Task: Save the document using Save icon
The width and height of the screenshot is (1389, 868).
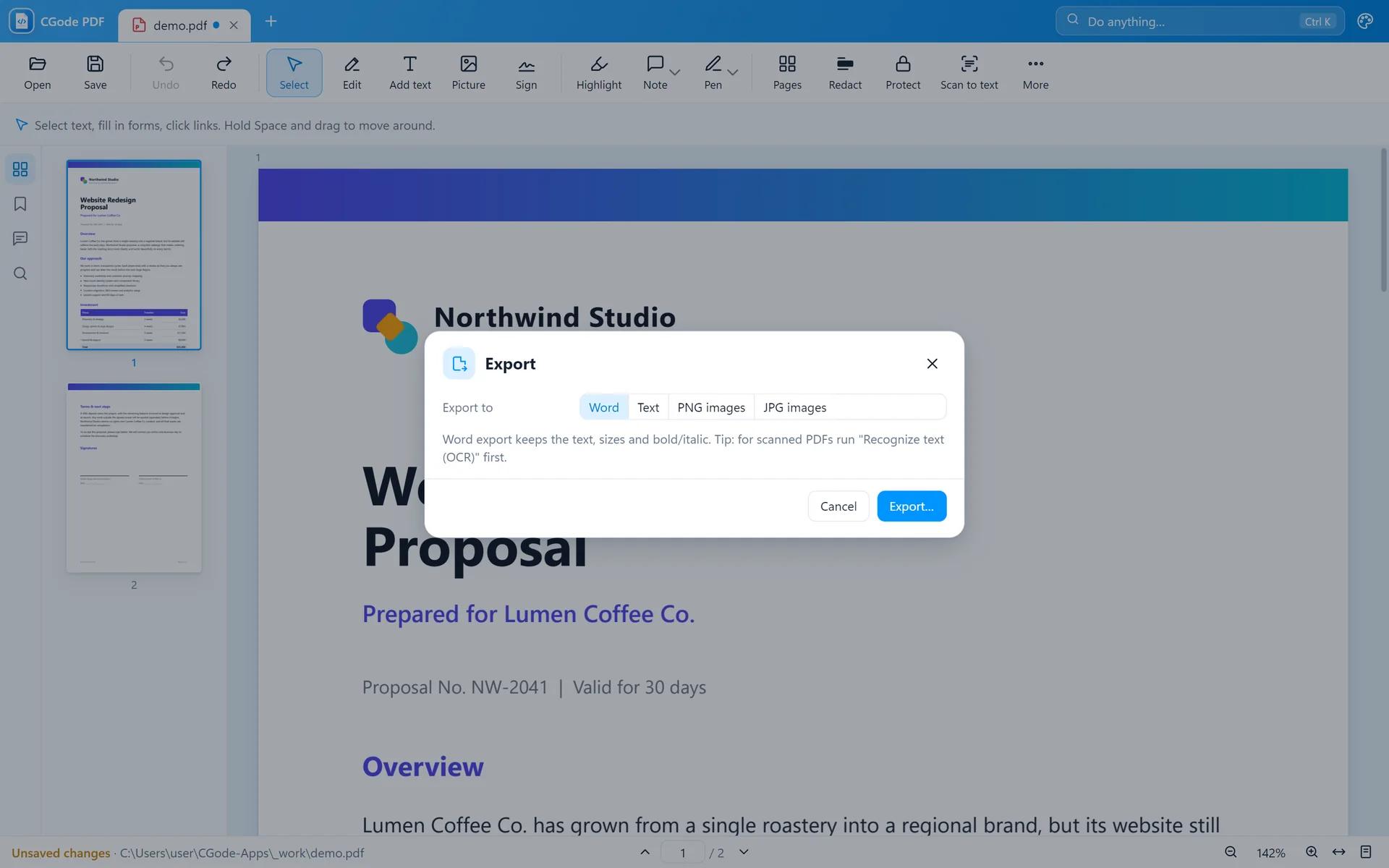Action: tap(95, 72)
